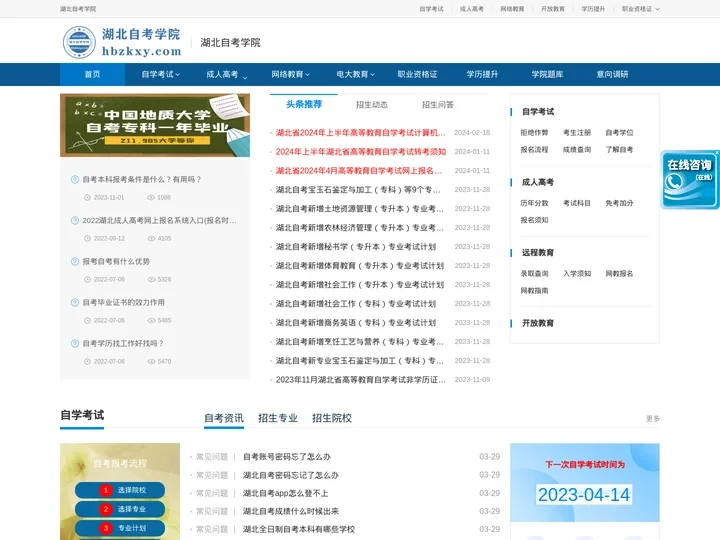
Task: Open article 湖北自考新增商务英语（专科）专业考试计划
Action: [x=356, y=323]
